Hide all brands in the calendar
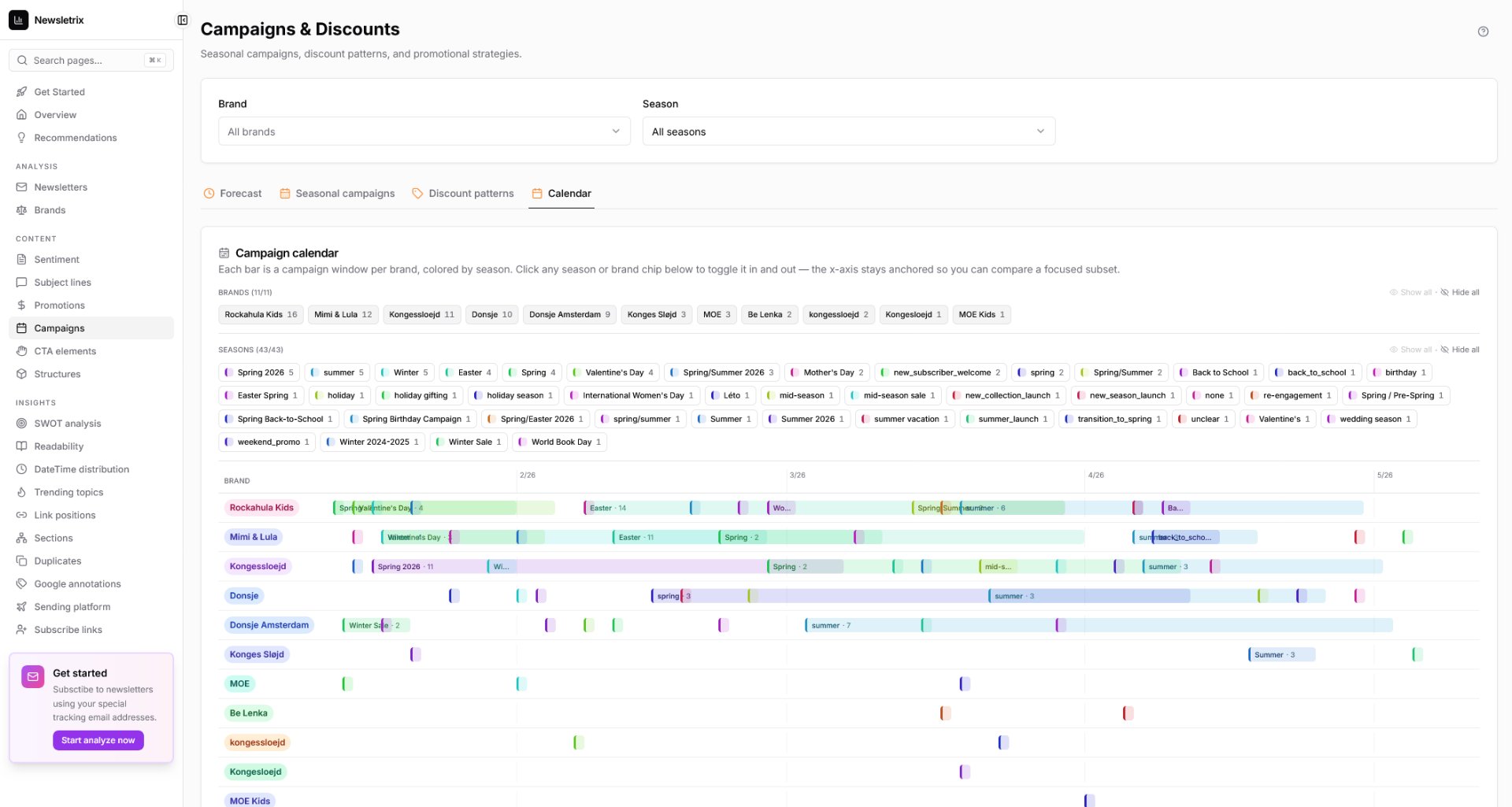 pyautogui.click(x=1460, y=292)
